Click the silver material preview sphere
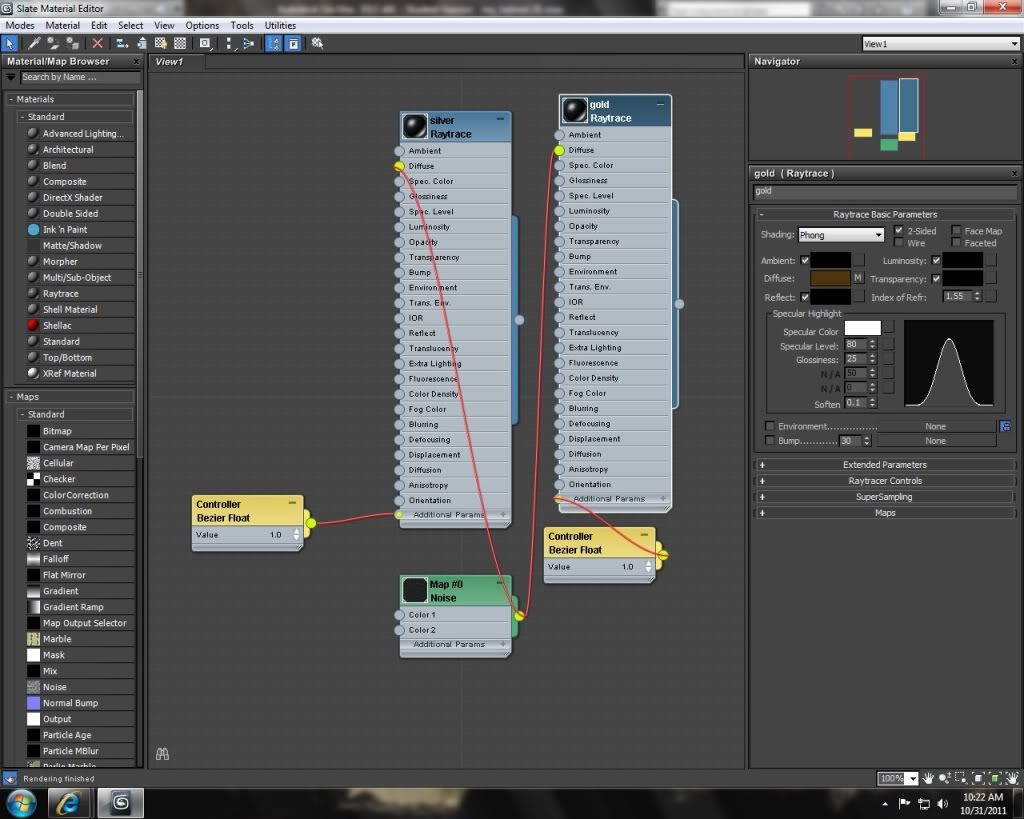 tap(415, 126)
